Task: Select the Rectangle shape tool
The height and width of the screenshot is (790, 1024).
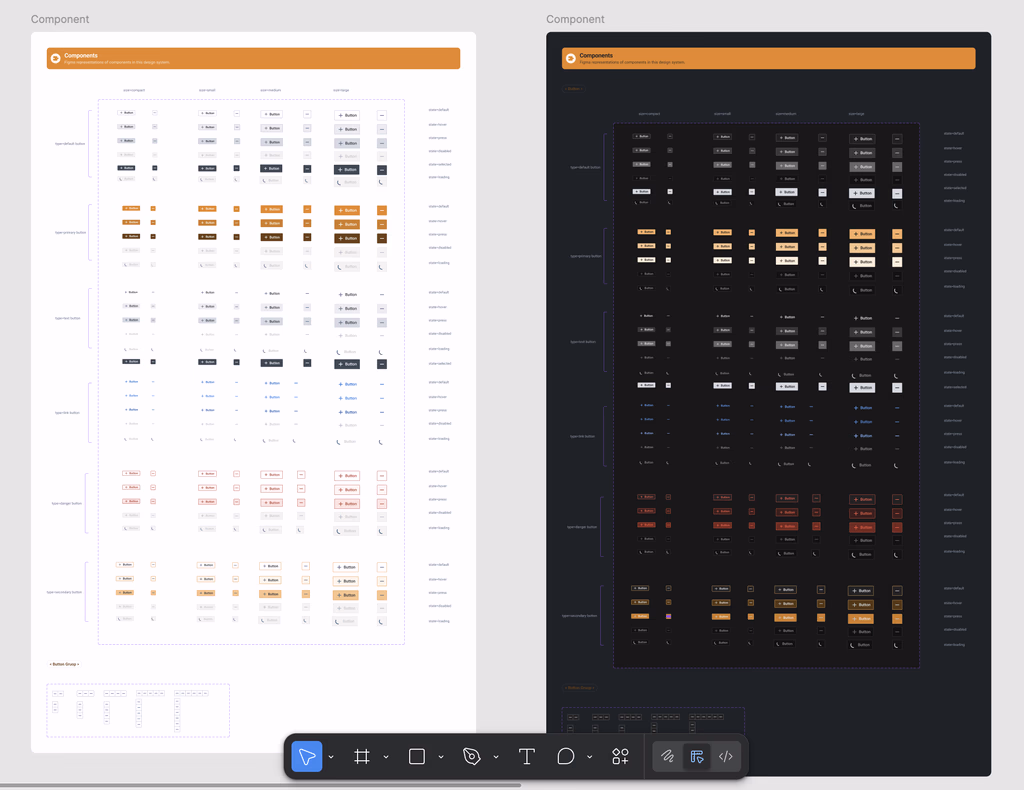Action: coord(417,756)
